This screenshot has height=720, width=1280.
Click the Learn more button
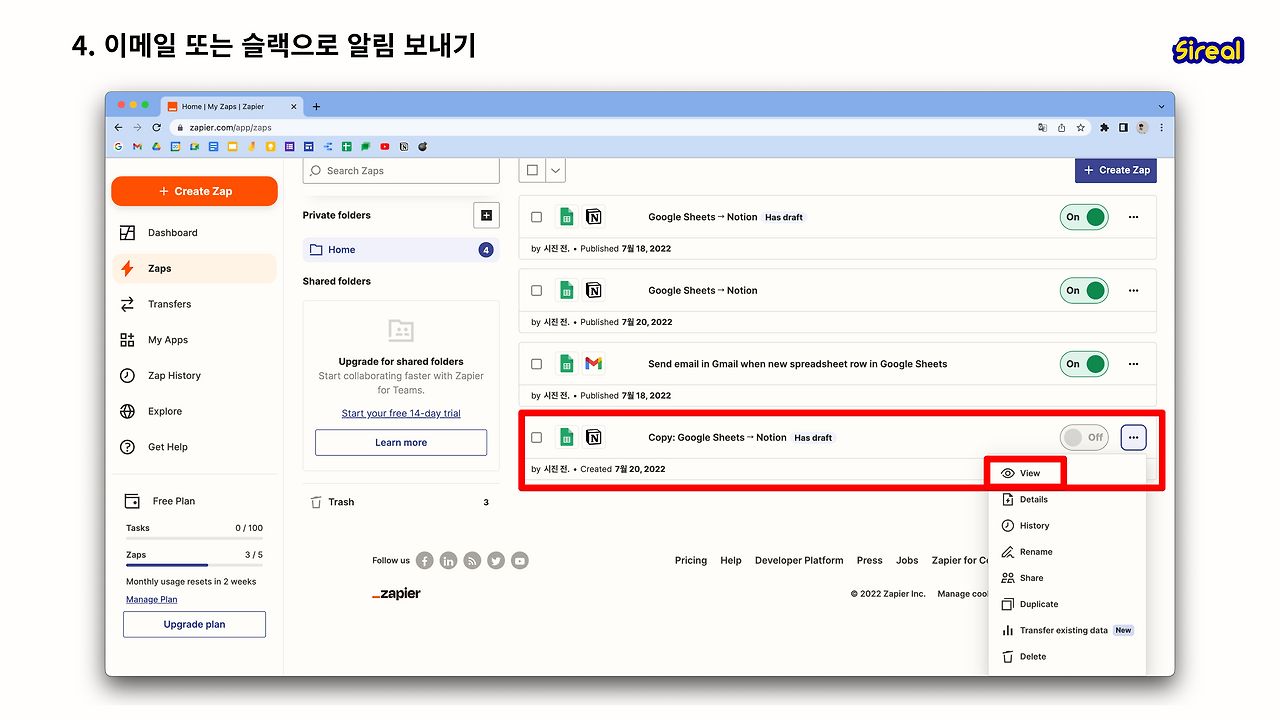point(401,443)
